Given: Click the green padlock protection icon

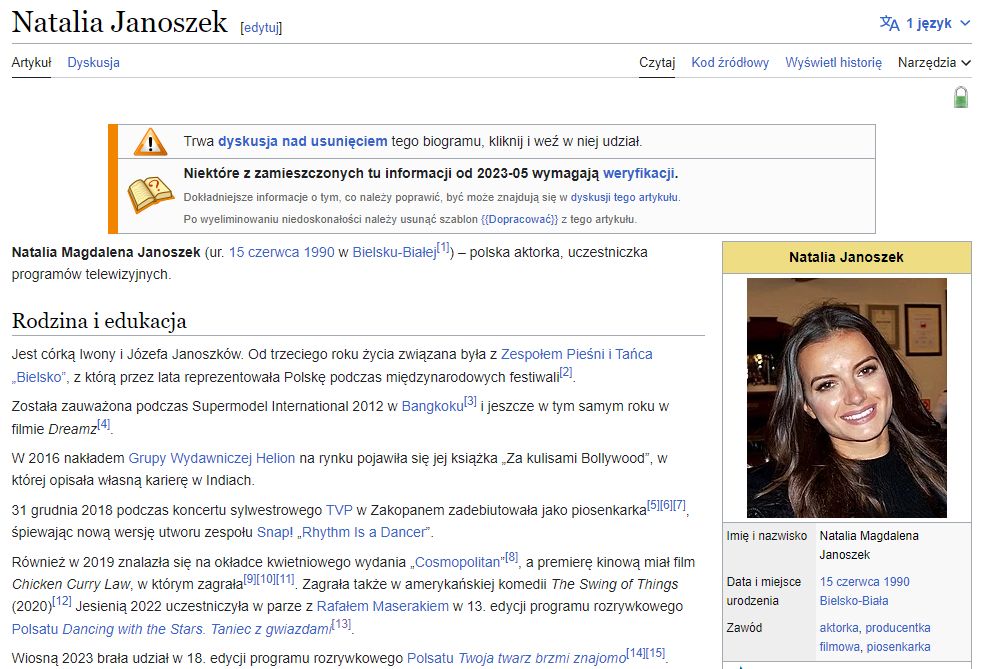Looking at the screenshot, I should tap(960, 96).
